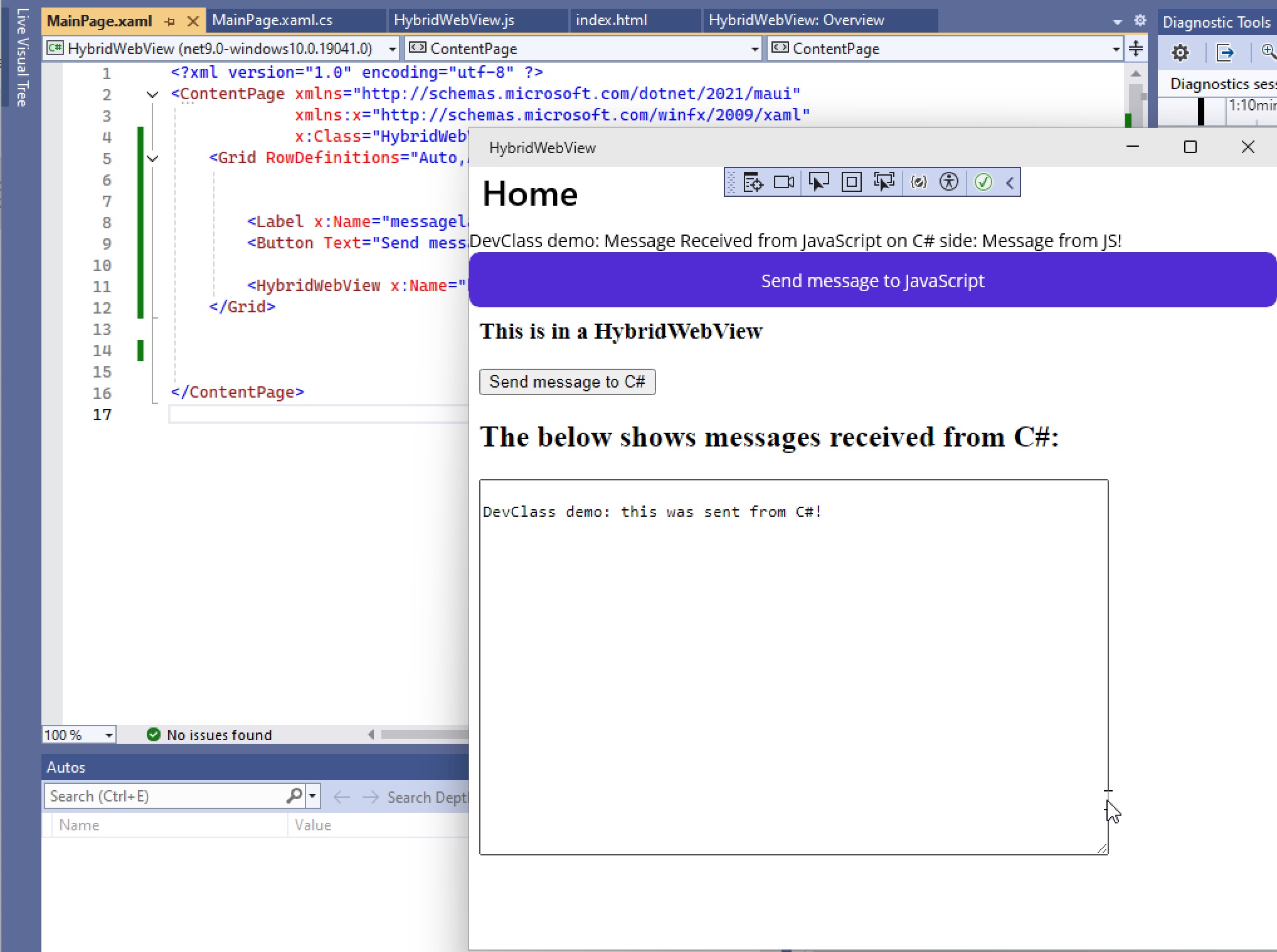Pin the MainPage.xaml document tab
The height and width of the screenshot is (952, 1277).
pyautogui.click(x=169, y=20)
